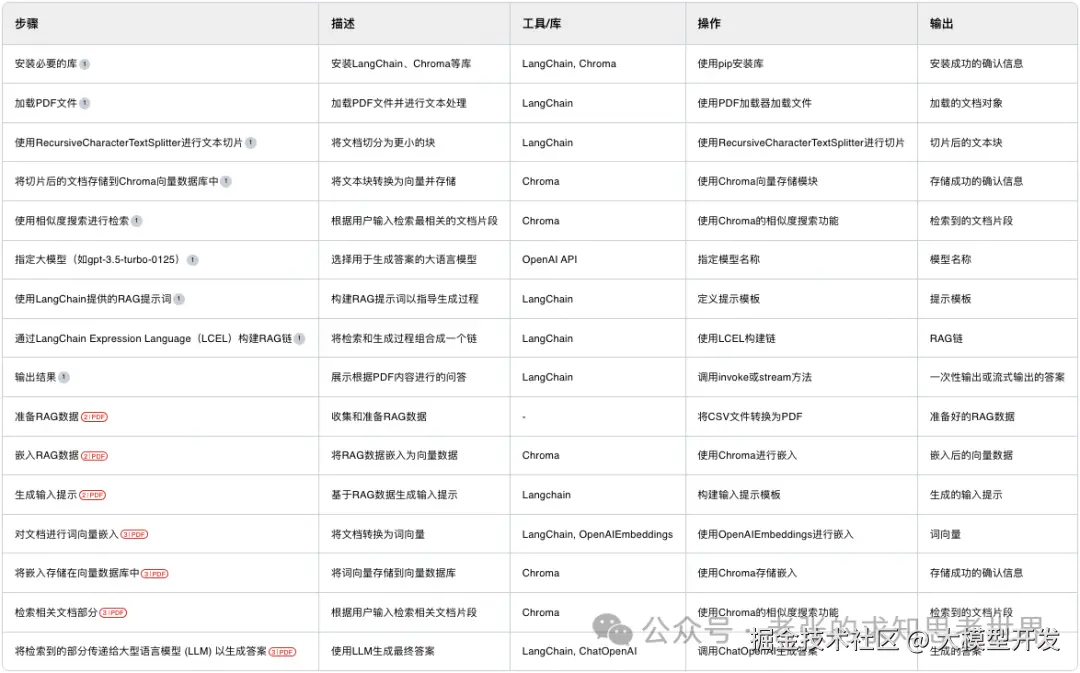Click the 描述 header cell

tap(339, 23)
